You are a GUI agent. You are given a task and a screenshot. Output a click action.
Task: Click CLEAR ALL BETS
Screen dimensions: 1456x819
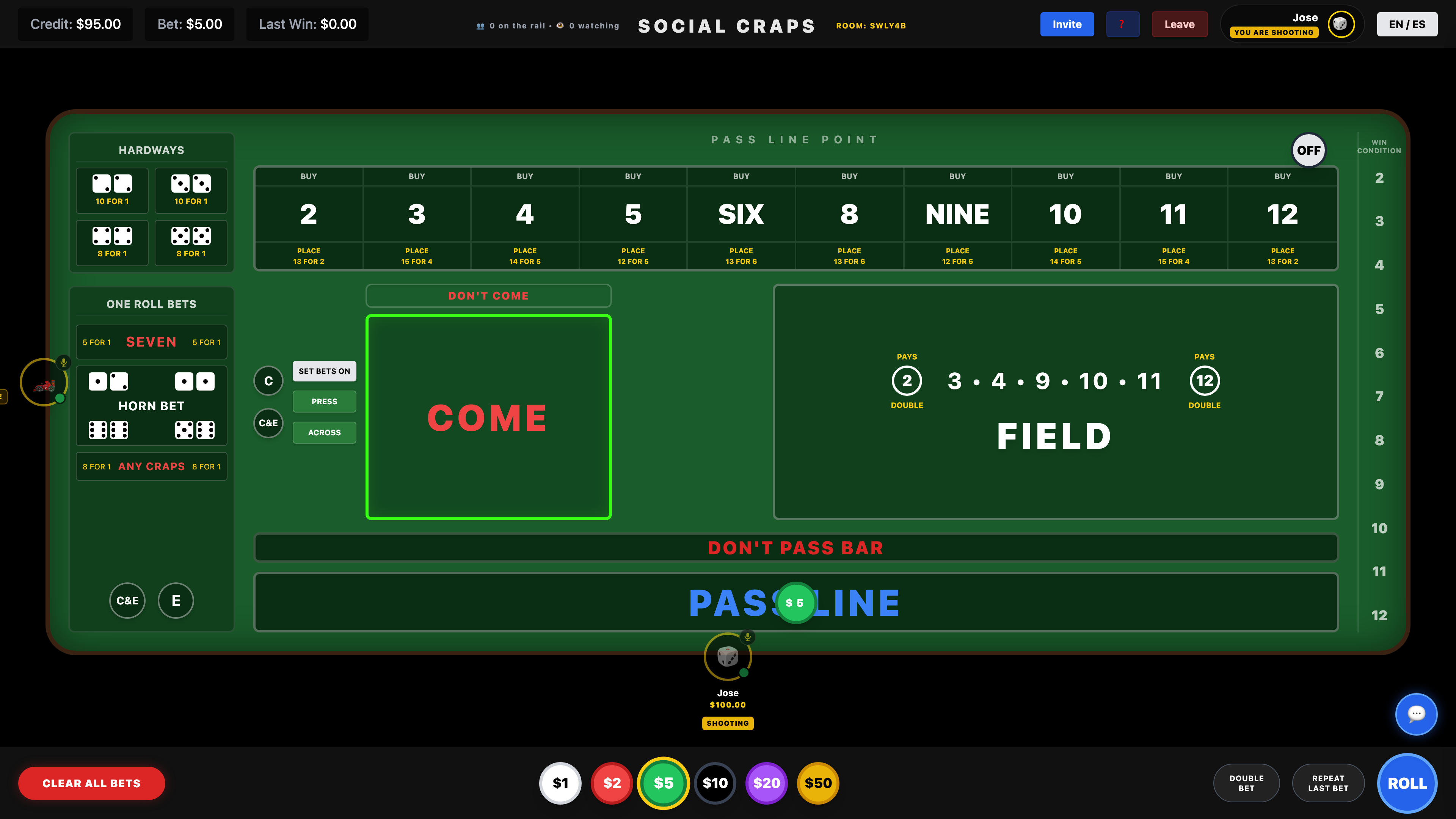[91, 783]
